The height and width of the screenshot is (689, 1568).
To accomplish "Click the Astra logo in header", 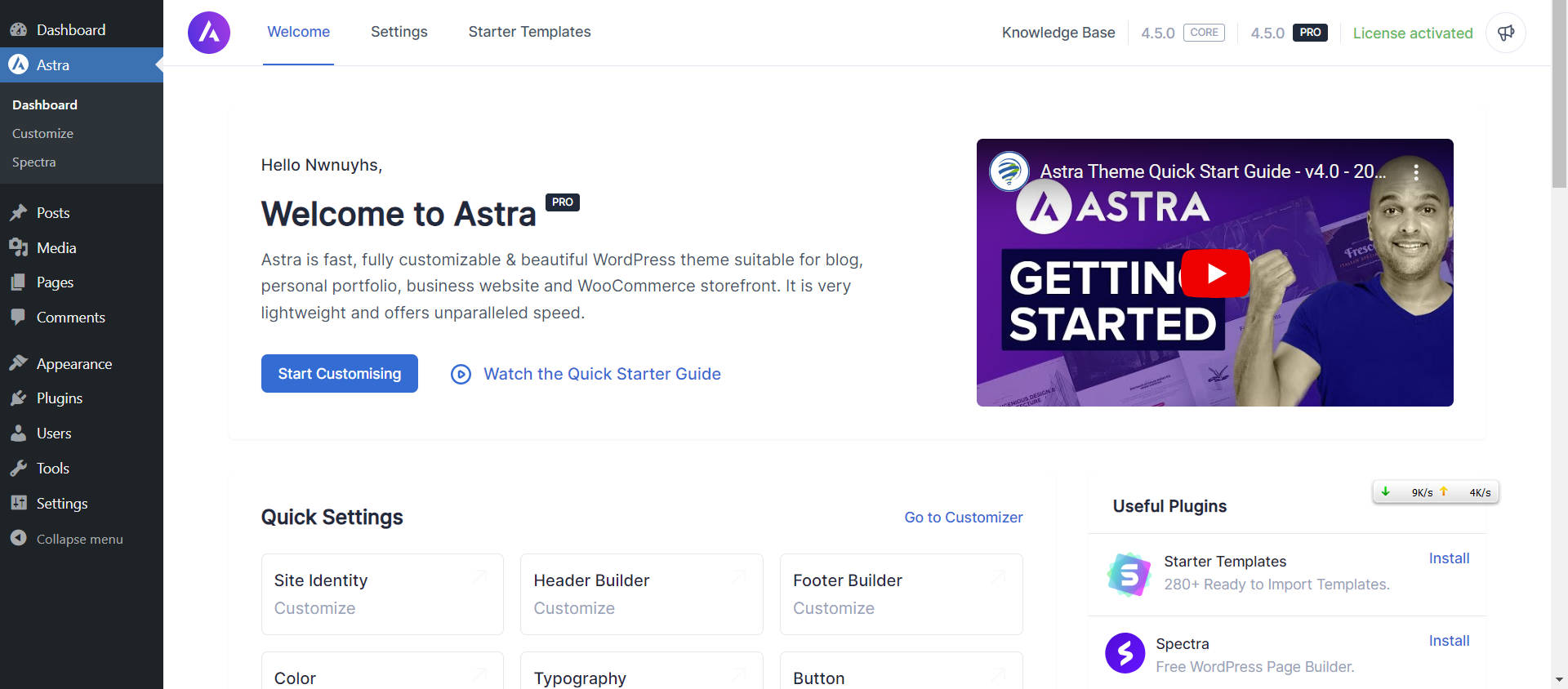I will (x=209, y=33).
